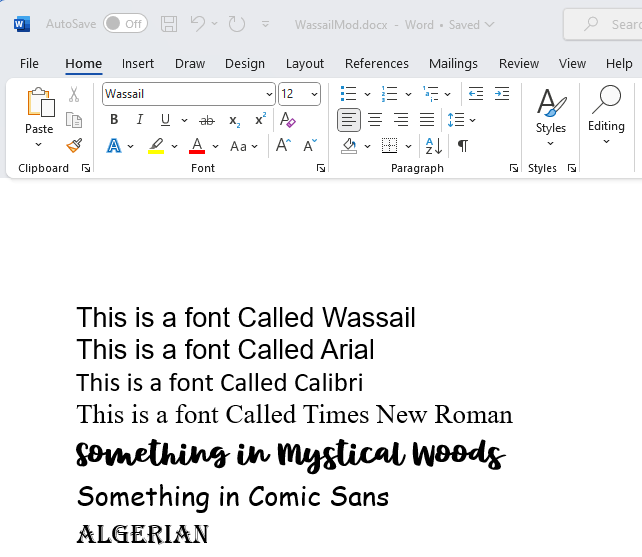
Task: Click the Format Painter brush icon
Action: coord(74,145)
